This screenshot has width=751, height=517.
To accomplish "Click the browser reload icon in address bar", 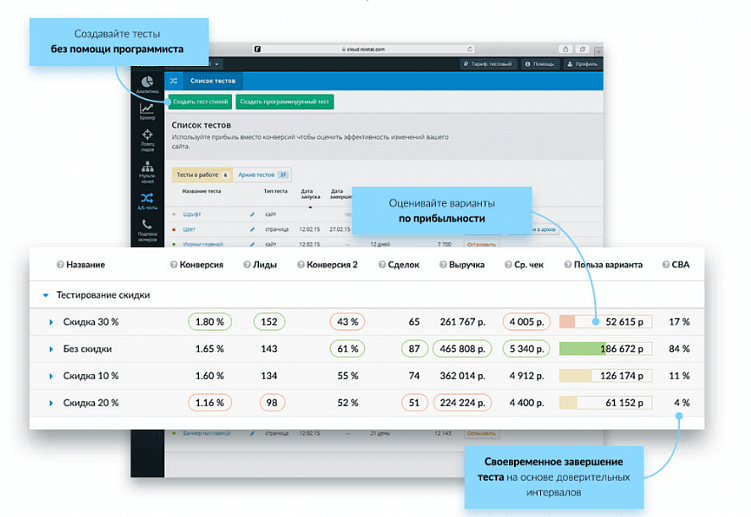I will pyautogui.click(x=469, y=49).
